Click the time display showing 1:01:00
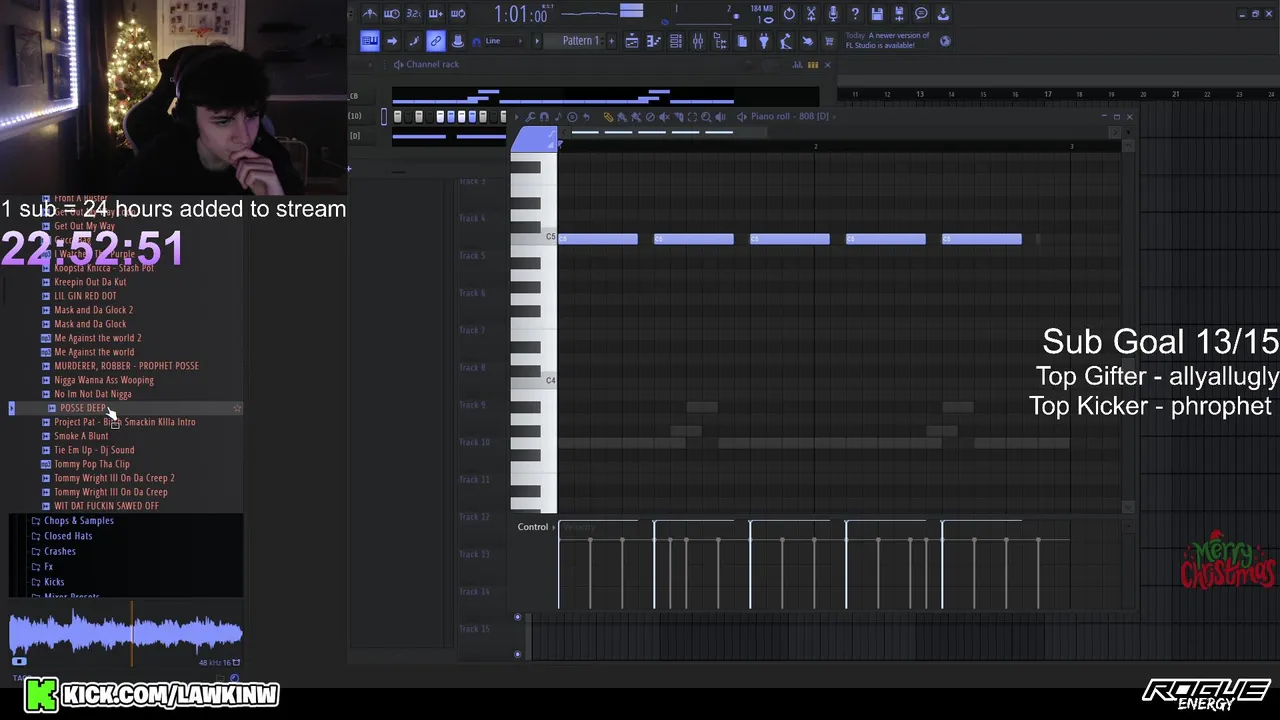 521,14
